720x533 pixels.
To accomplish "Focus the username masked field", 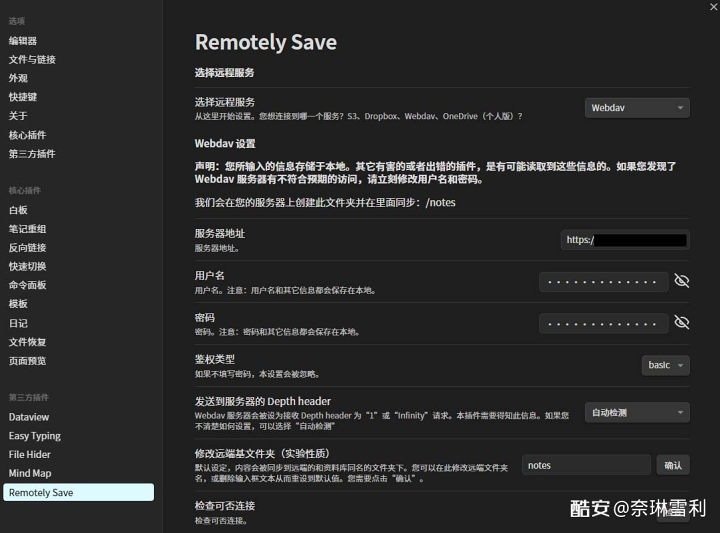I will [603, 281].
